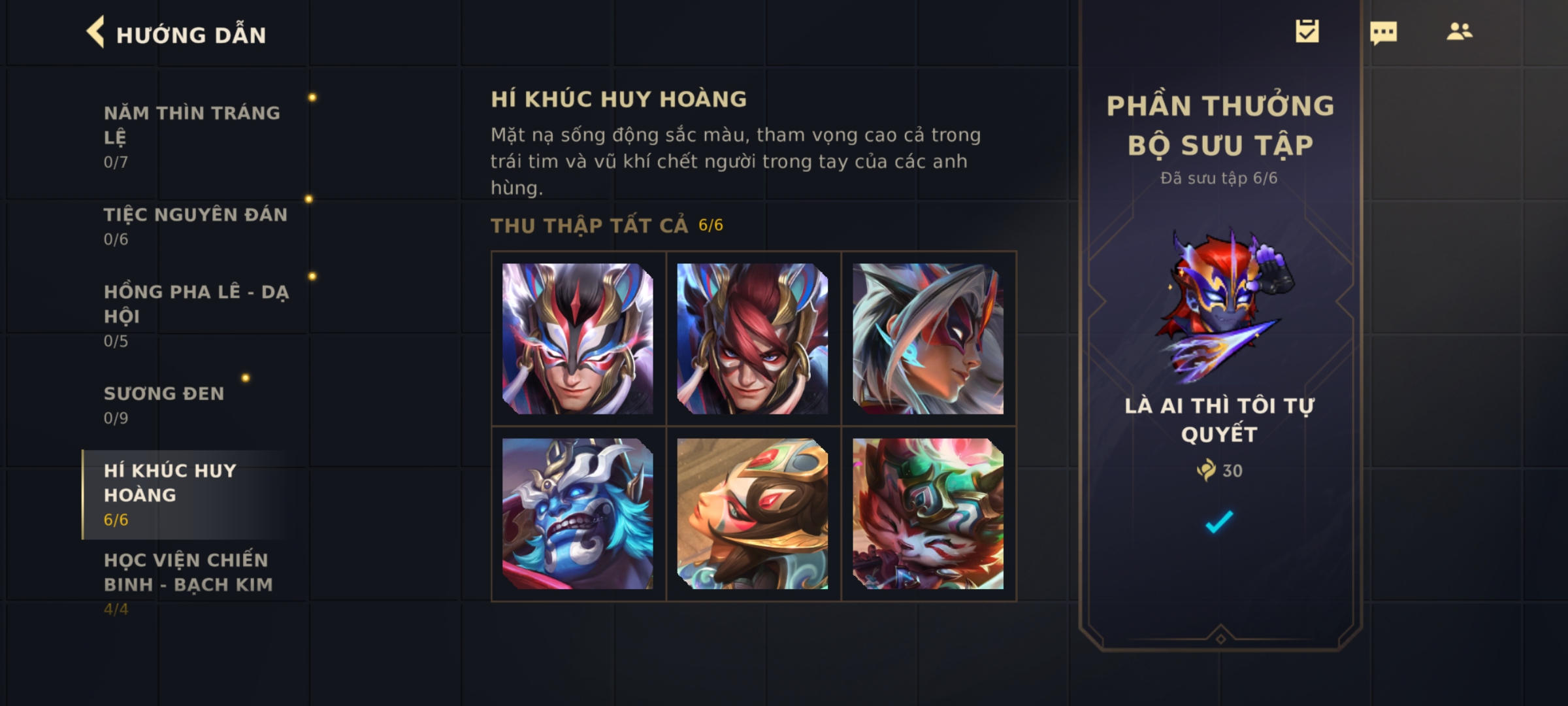The height and width of the screenshot is (706, 1568).
Task: Tap the blue claimed checkmark
Action: tap(1218, 522)
